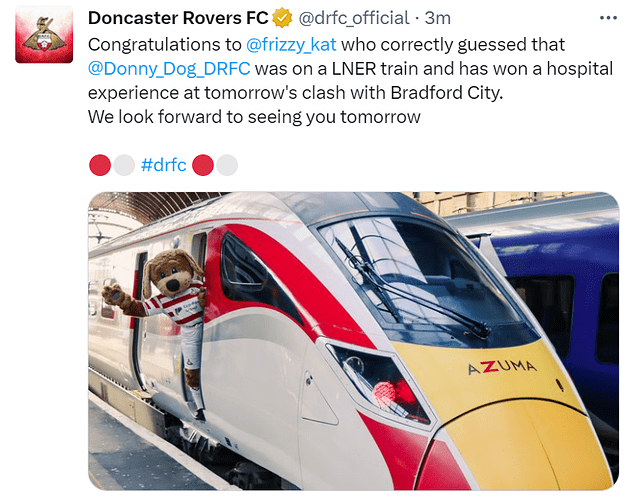The width and height of the screenshot is (627, 500).
Task: Visit the @Donny_Dog_DRFC mention
Action: click(169, 69)
